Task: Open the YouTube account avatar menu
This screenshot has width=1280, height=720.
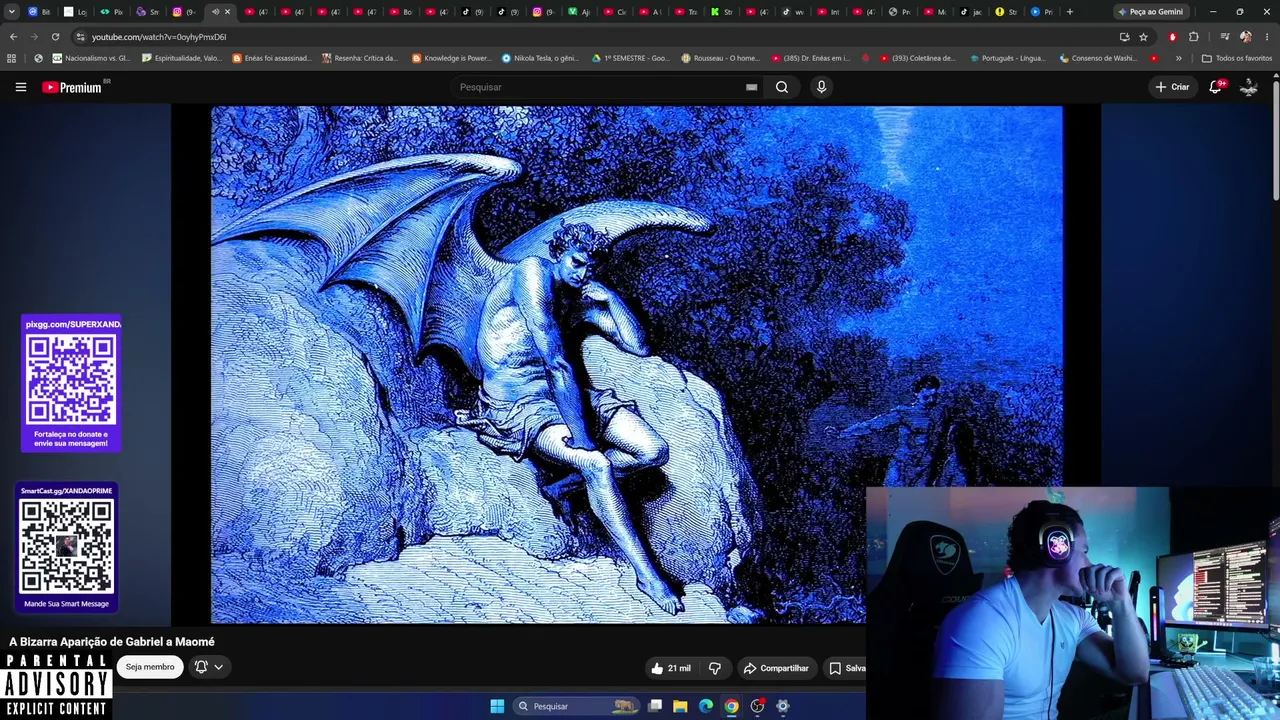Action: 1249,87
